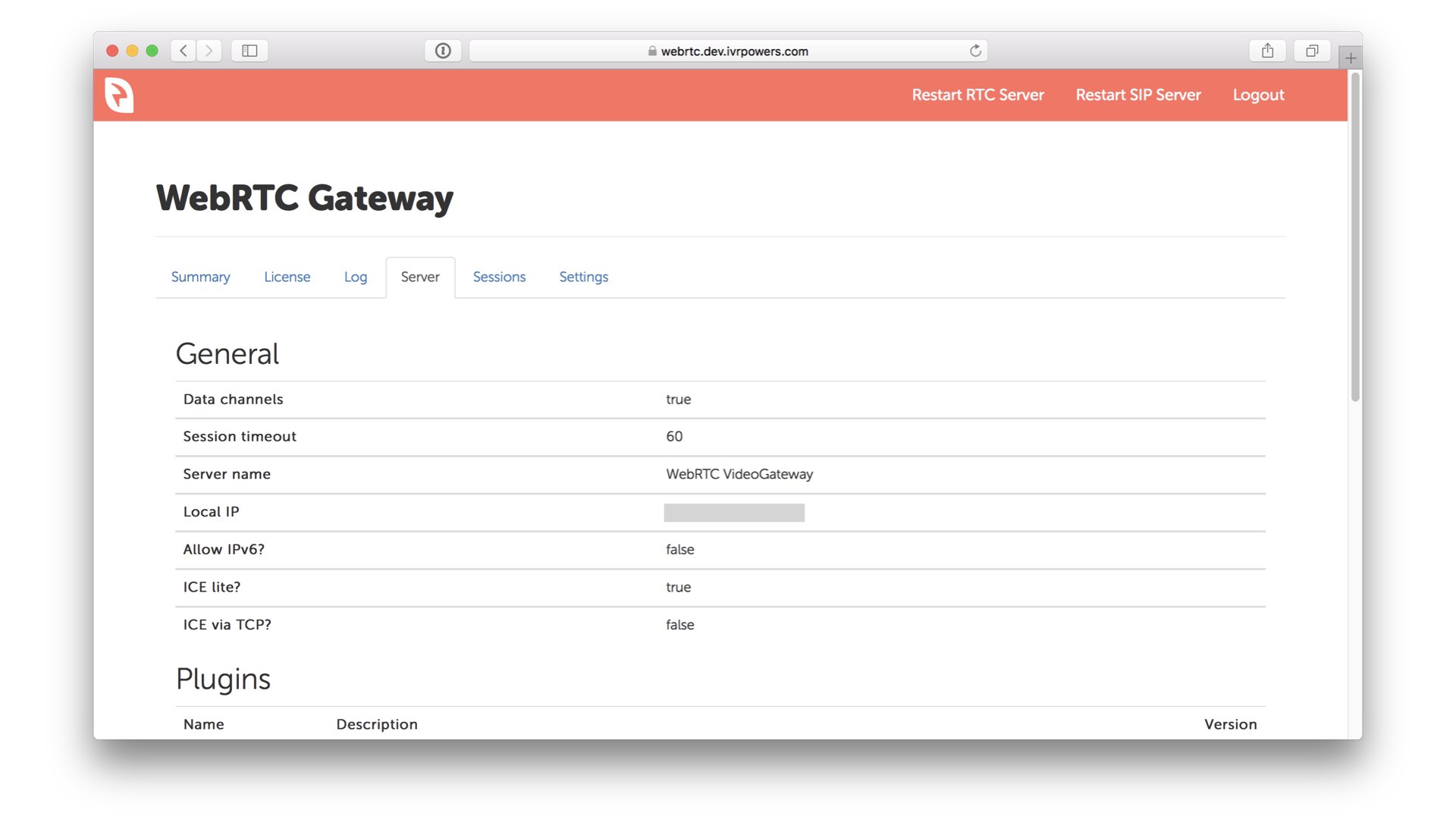The width and height of the screenshot is (1456, 819).
Task: Open a new tab with the plus button
Action: [x=1351, y=58]
